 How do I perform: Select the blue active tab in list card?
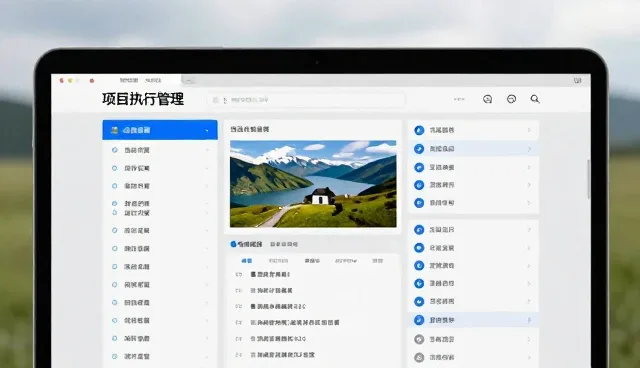tap(247, 261)
